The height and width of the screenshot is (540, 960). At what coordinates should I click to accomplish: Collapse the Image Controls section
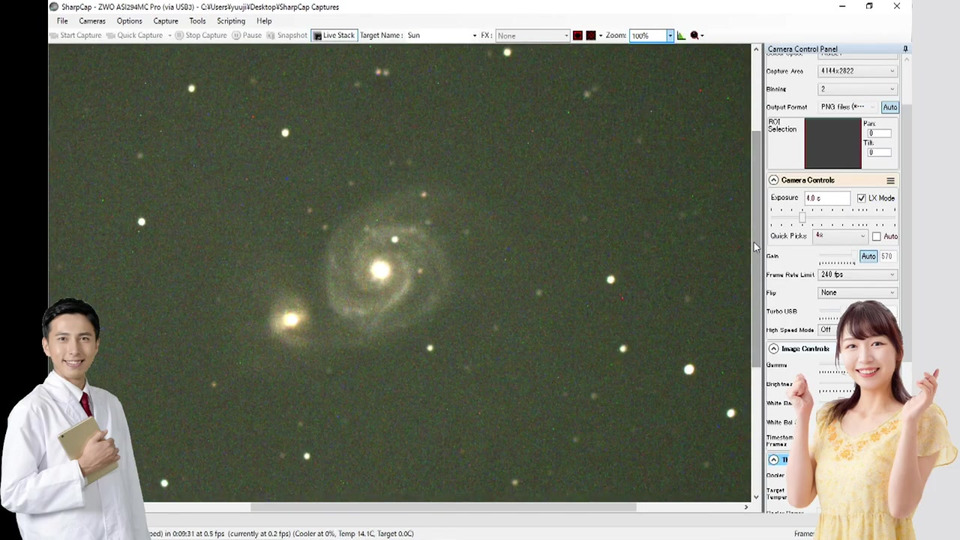(x=774, y=348)
